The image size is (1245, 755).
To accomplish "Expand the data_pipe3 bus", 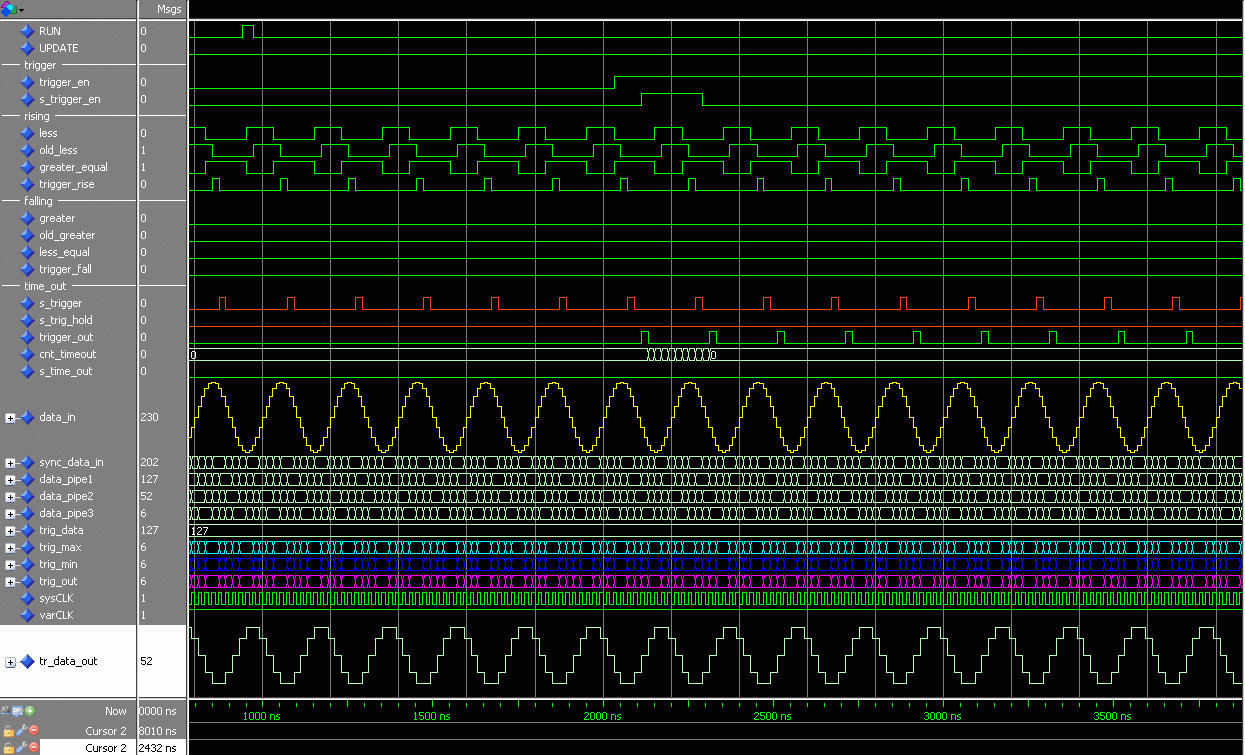I will coord(10,514).
